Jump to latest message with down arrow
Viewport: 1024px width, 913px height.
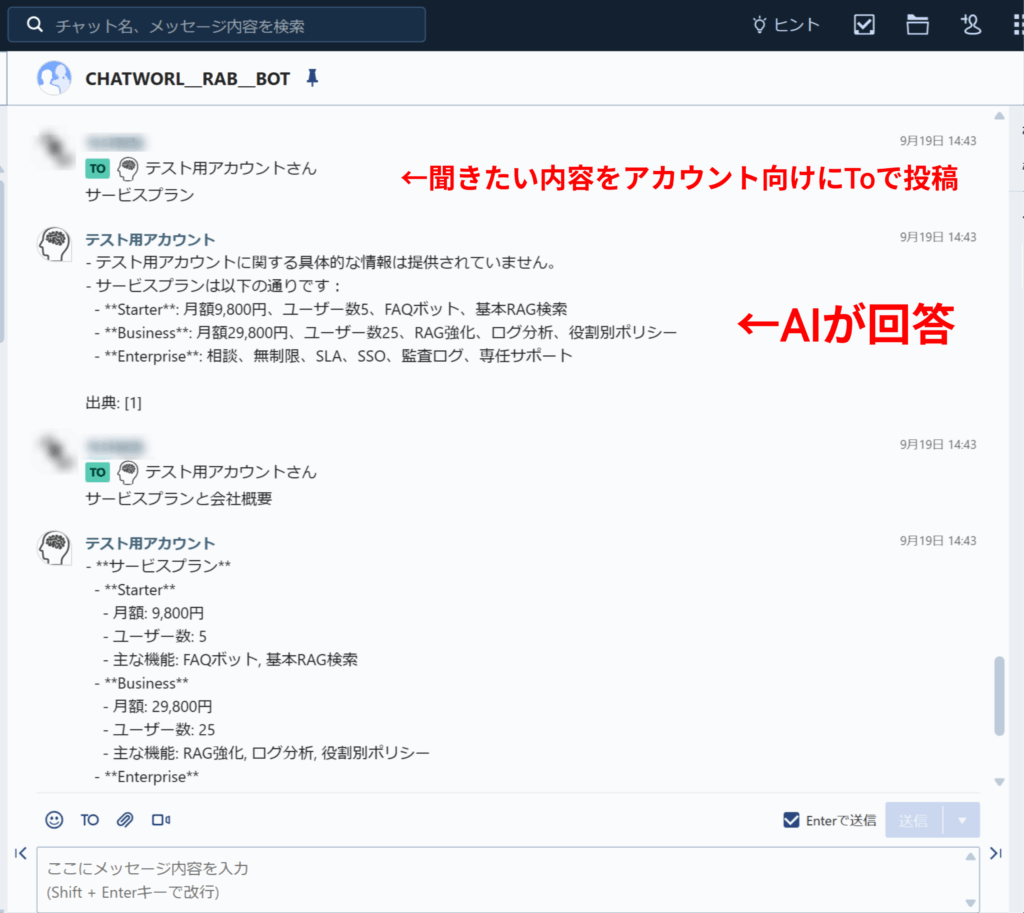pyautogui.click(x=999, y=782)
